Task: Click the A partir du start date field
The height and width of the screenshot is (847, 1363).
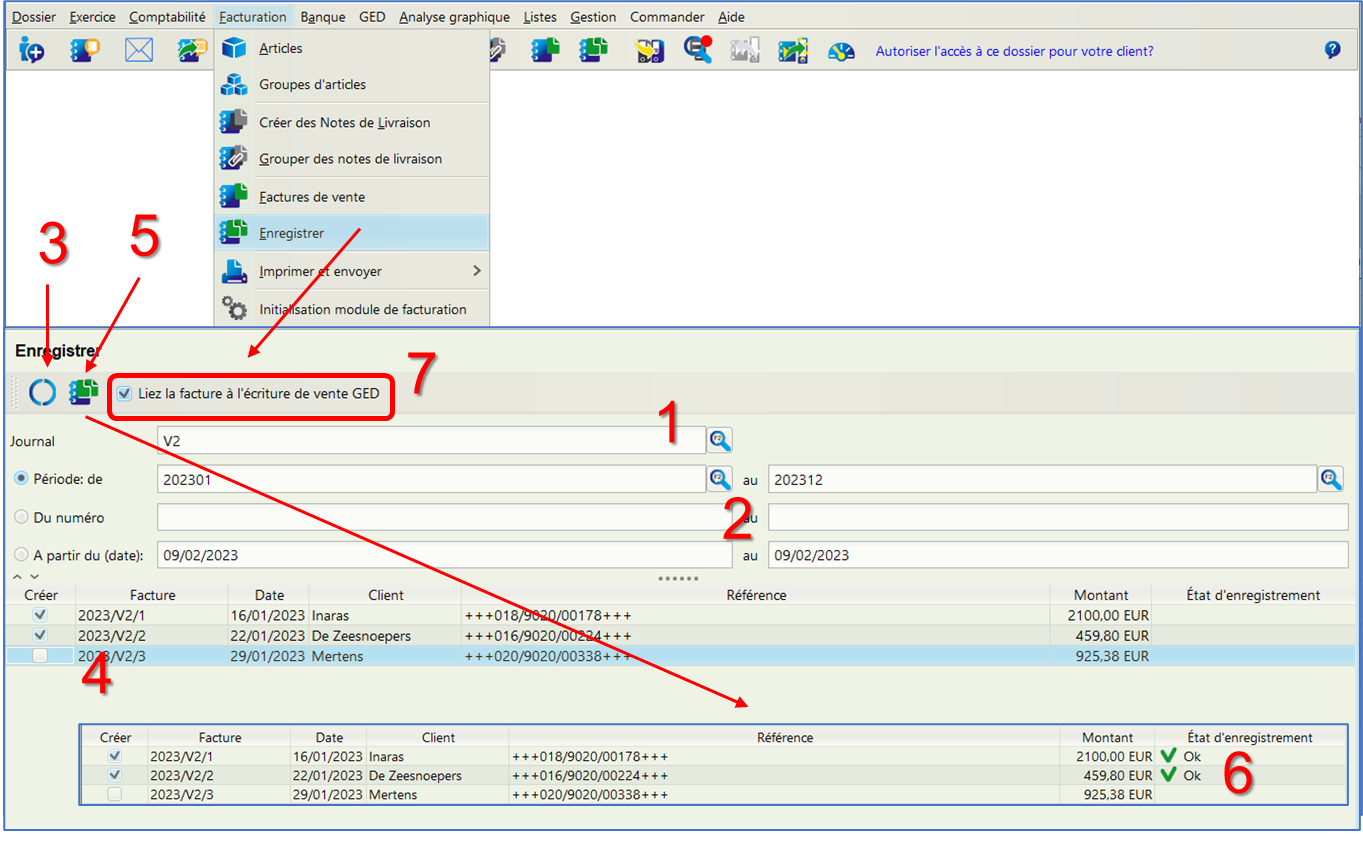Action: (445, 555)
